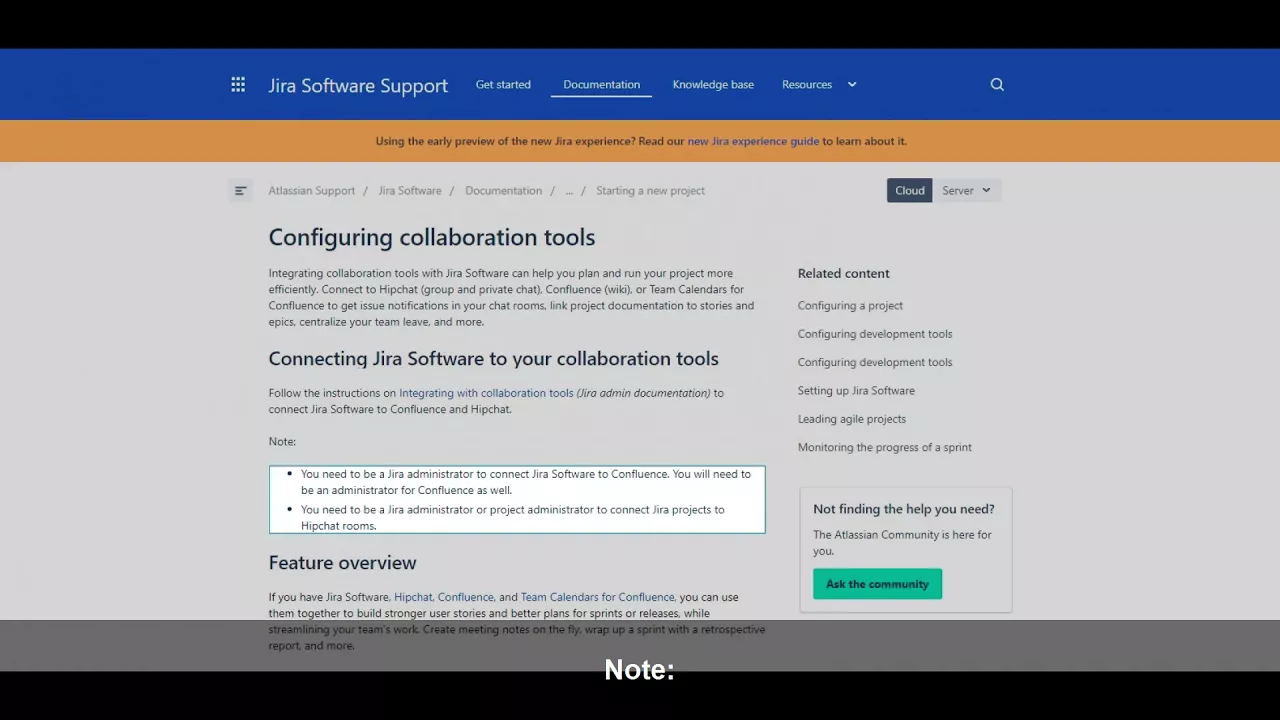Viewport: 1280px width, 720px height.
Task: Click the Related content heading
Action: pos(843,273)
